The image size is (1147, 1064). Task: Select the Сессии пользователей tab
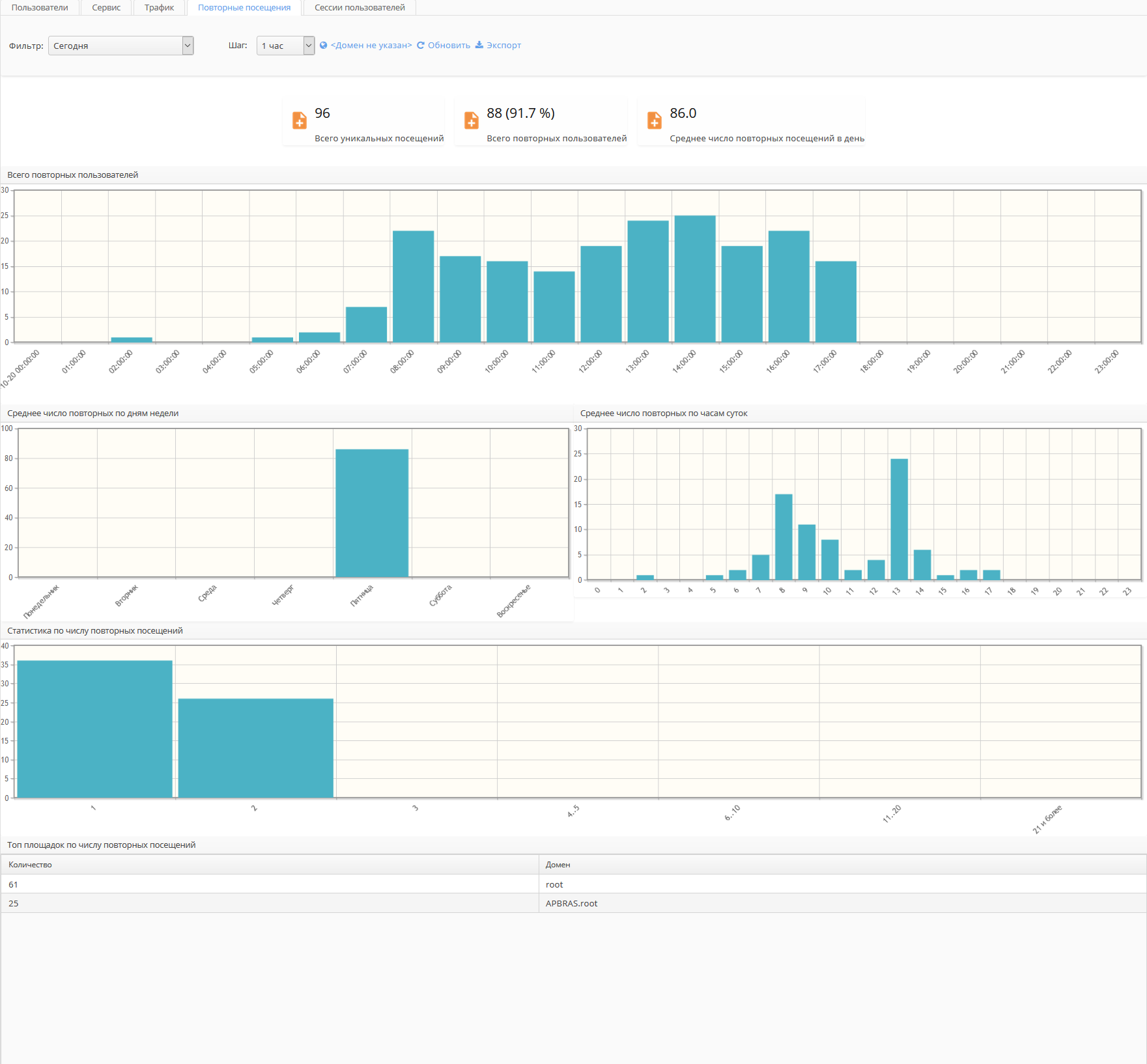pyautogui.click(x=360, y=8)
